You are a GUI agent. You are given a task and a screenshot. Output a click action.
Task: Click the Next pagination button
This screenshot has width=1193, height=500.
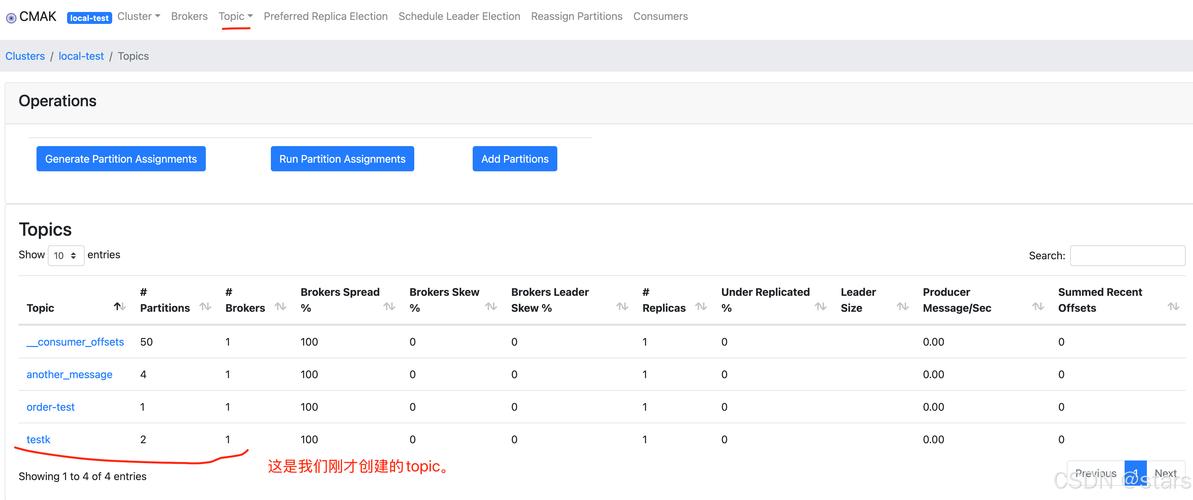tap(1166, 473)
